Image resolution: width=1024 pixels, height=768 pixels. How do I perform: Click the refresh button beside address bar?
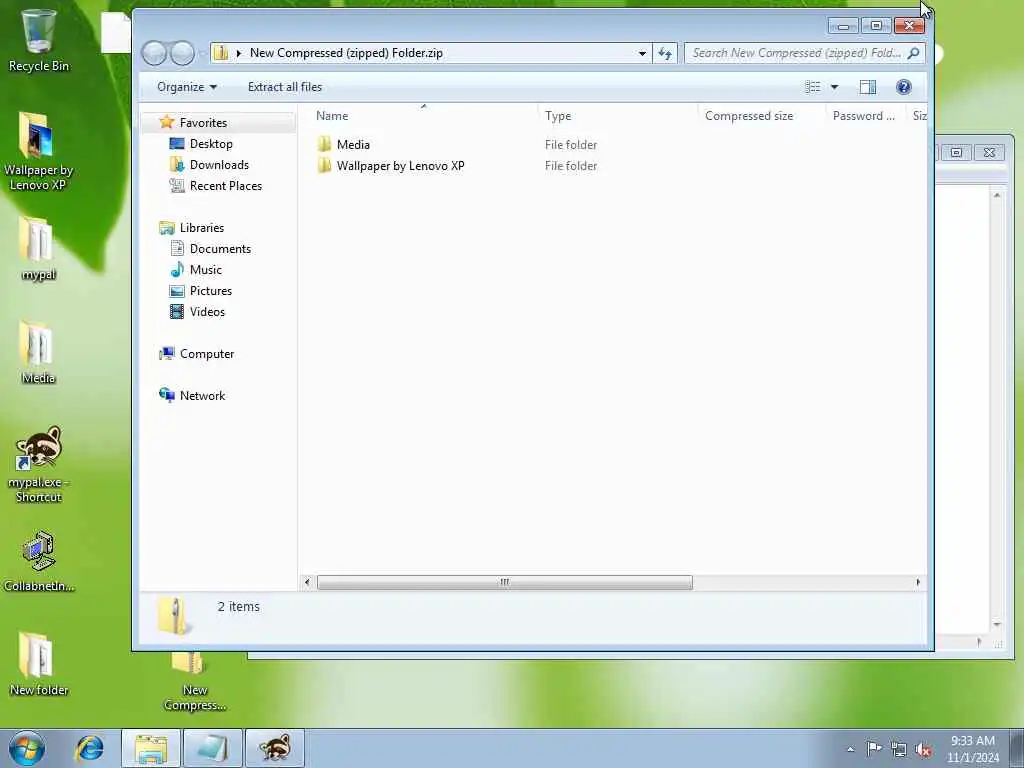665,53
